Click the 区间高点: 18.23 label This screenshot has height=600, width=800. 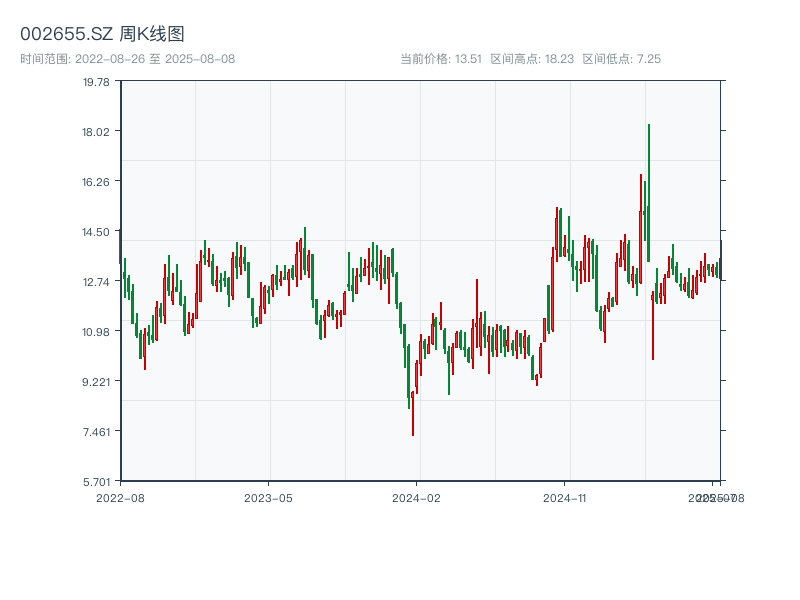tap(532, 59)
